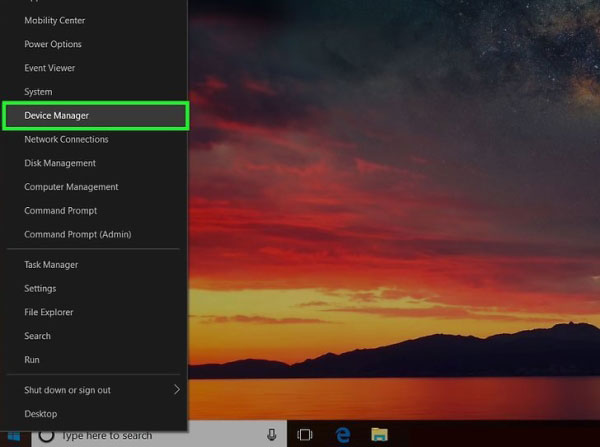Select Settings in the menu
Image resolution: width=600 pixels, height=447 pixels.
click(x=40, y=289)
